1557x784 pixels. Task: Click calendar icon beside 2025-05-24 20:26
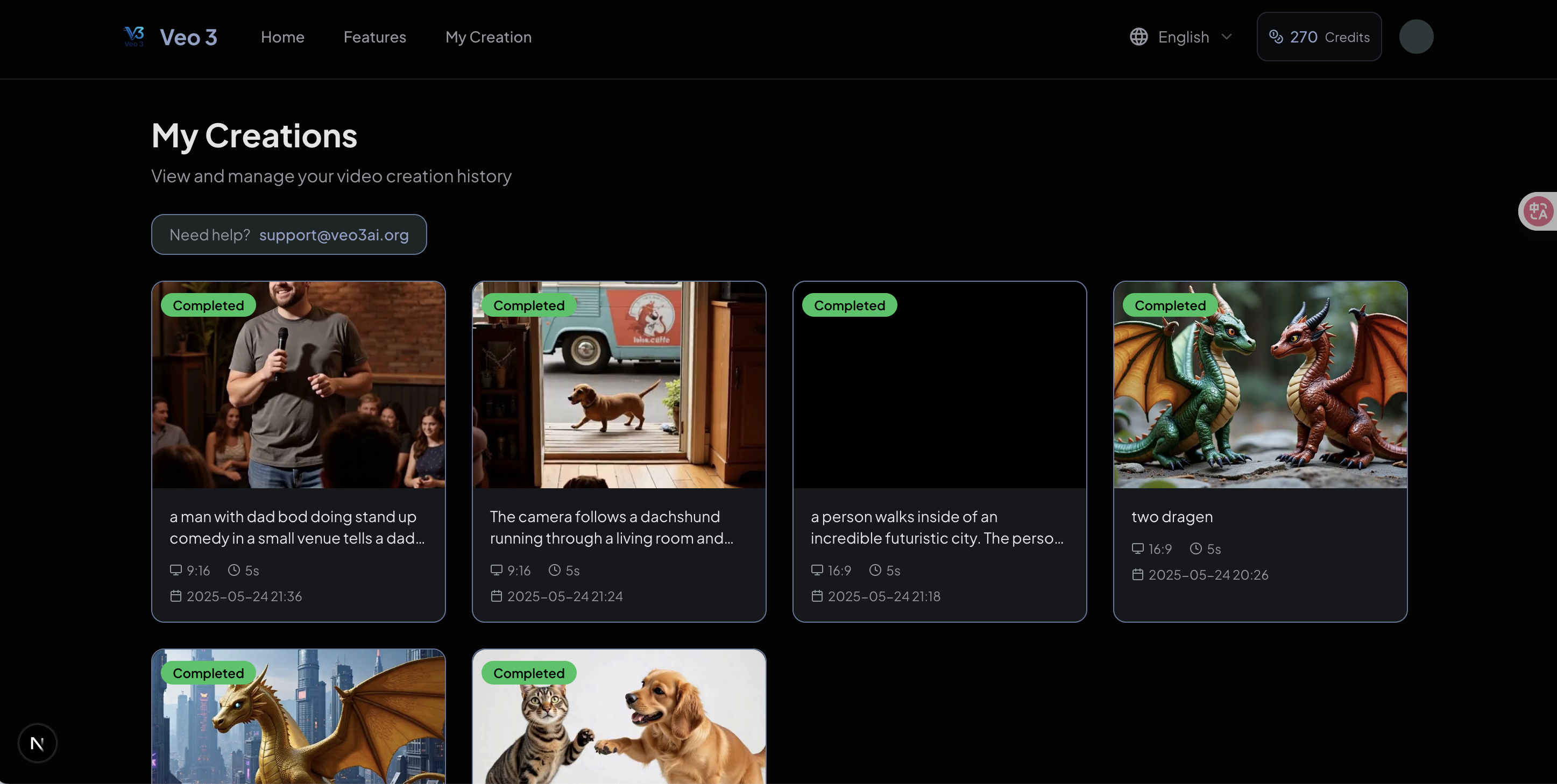pos(1137,574)
